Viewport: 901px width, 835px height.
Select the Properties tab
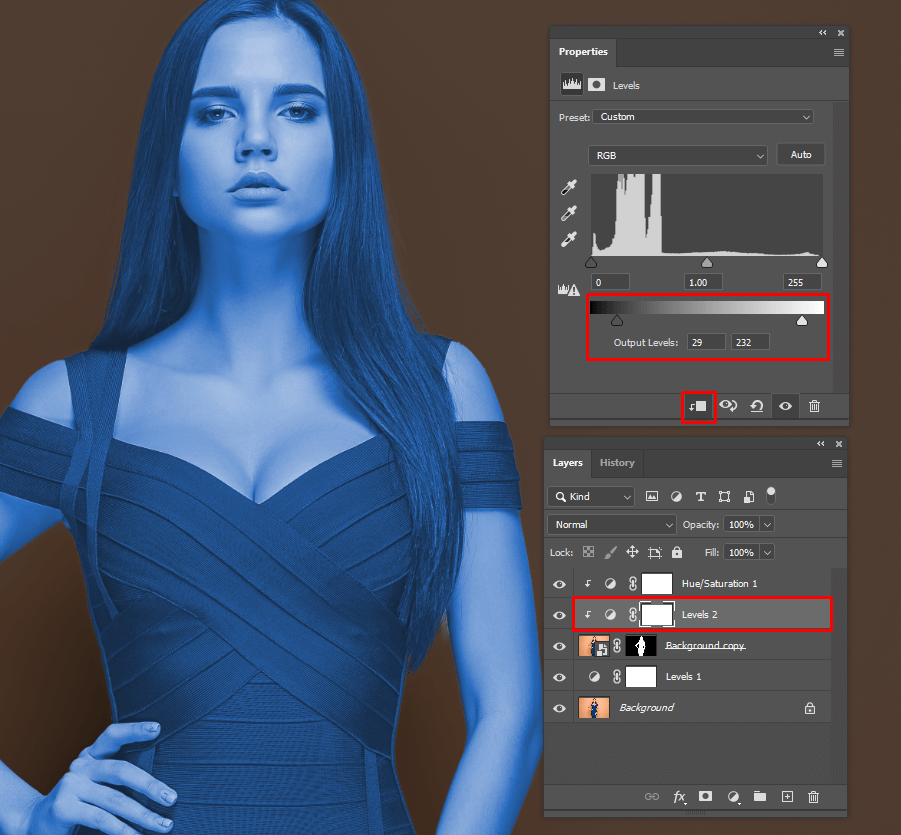tap(583, 52)
